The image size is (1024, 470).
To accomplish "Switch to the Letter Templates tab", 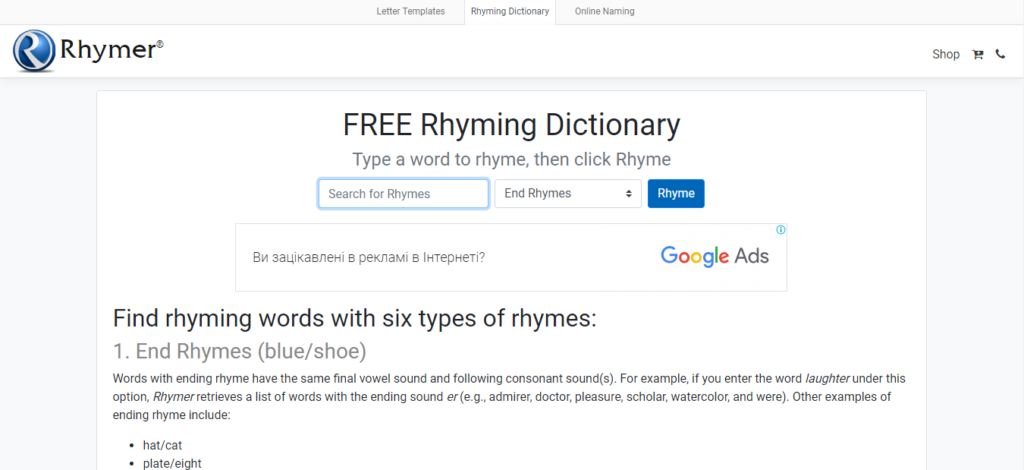I will click(410, 12).
